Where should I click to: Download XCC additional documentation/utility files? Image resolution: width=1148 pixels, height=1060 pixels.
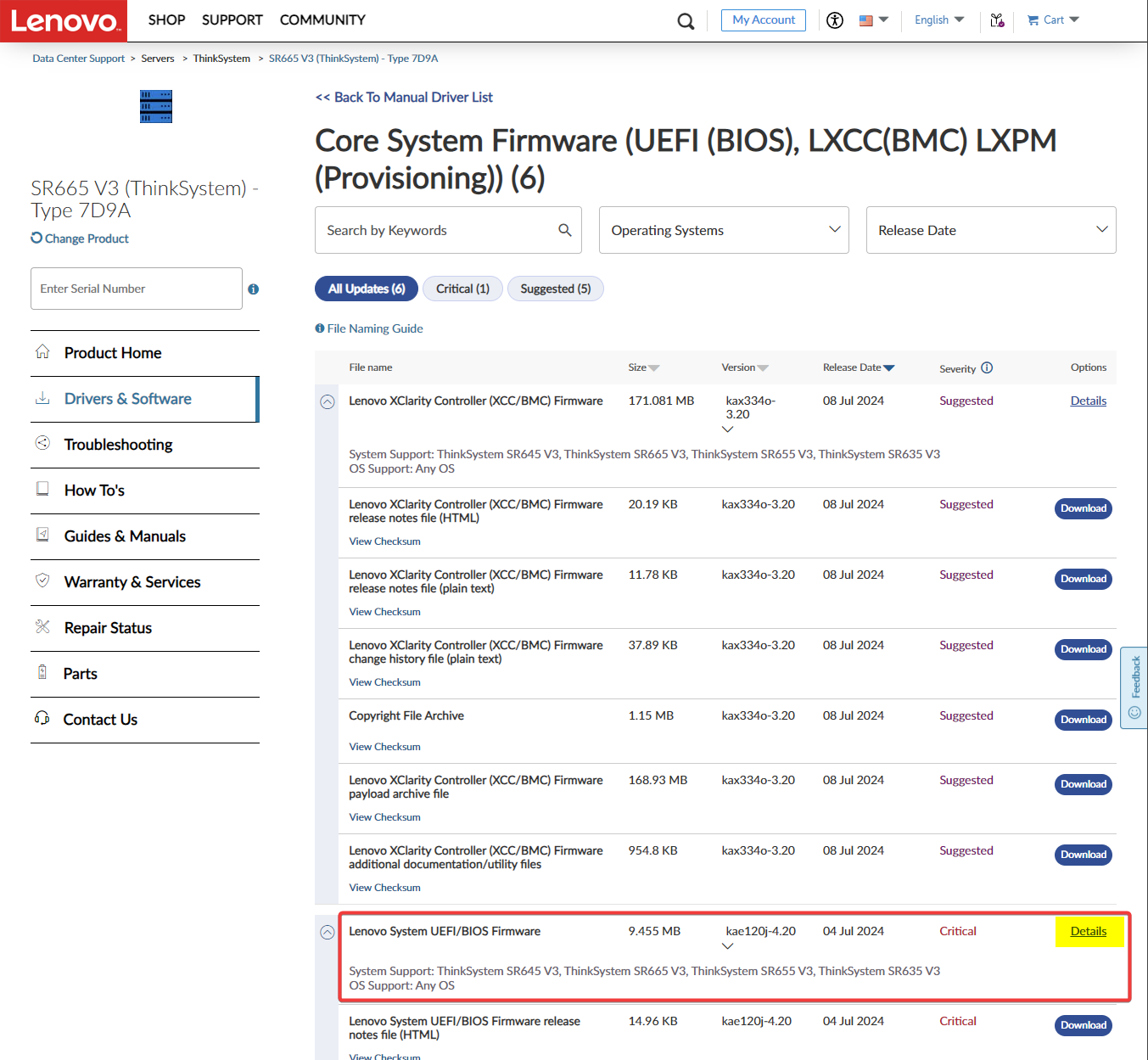click(x=1084, y=855)
